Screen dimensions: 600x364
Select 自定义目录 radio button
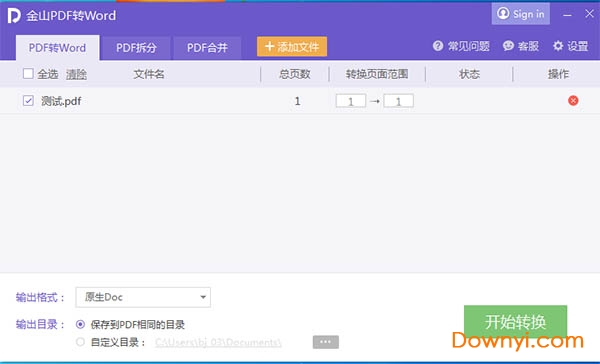click(80, 342)
